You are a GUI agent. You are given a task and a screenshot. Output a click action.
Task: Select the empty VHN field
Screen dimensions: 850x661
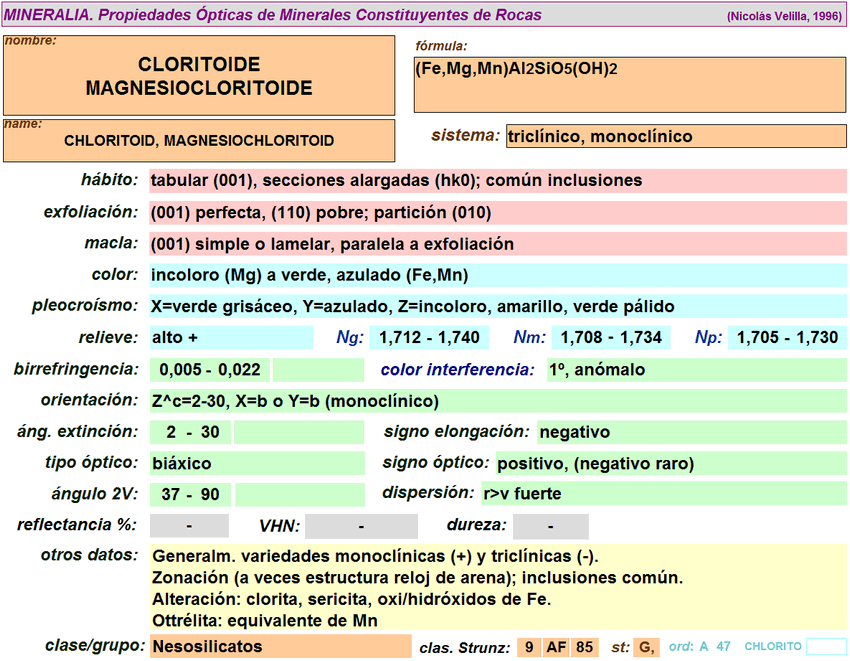pos(361,527)
